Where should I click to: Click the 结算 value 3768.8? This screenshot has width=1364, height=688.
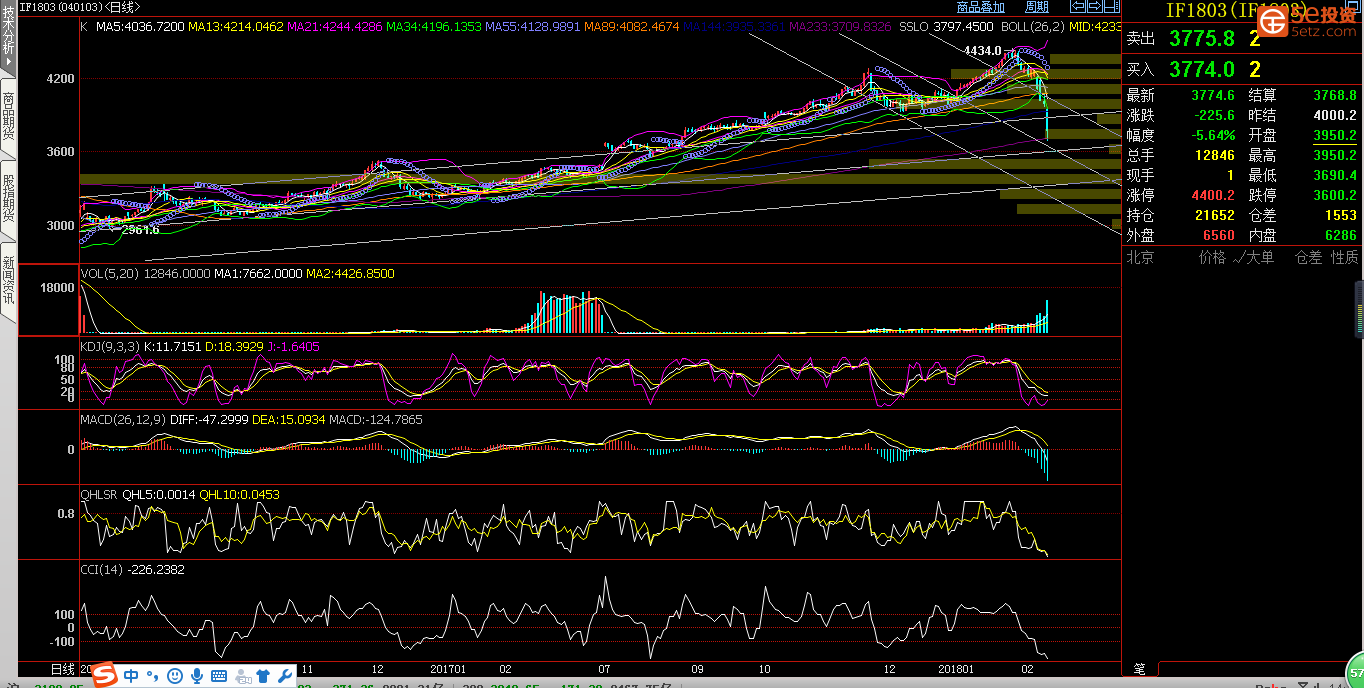point(1335,96)
